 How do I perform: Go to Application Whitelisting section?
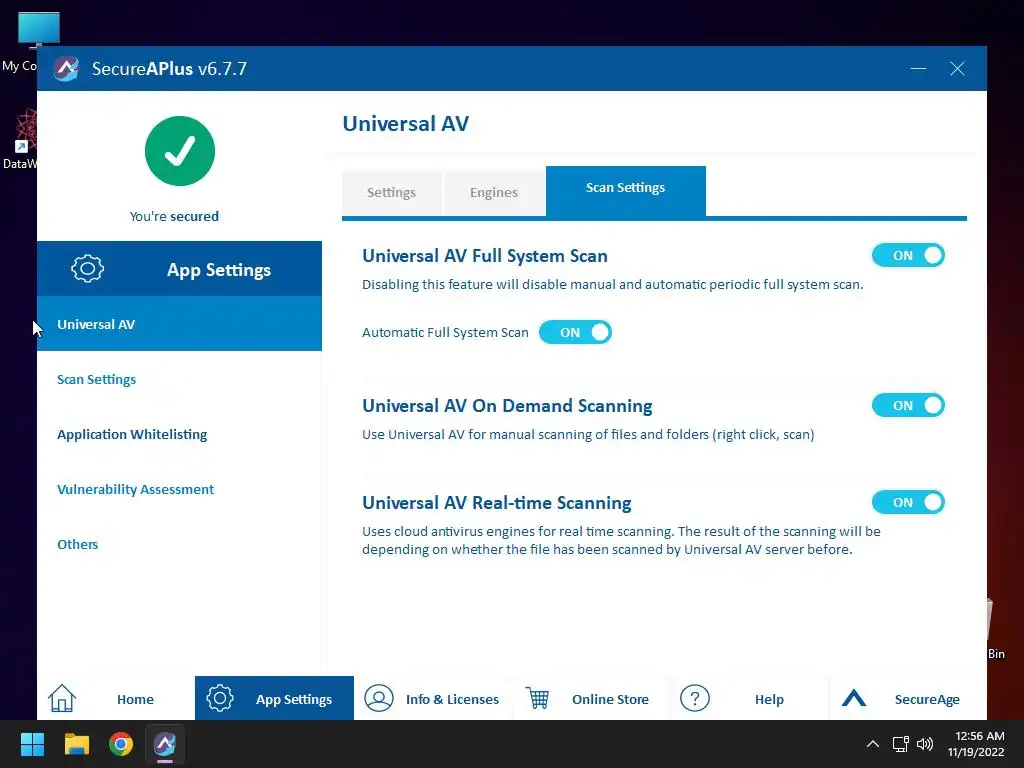click(x=132, y=434)
